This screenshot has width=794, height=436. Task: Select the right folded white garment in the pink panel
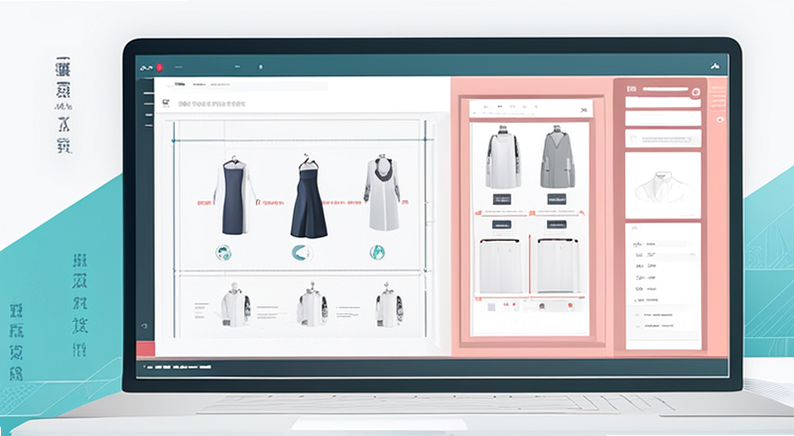pyautogui.click(x=558, y=266)
